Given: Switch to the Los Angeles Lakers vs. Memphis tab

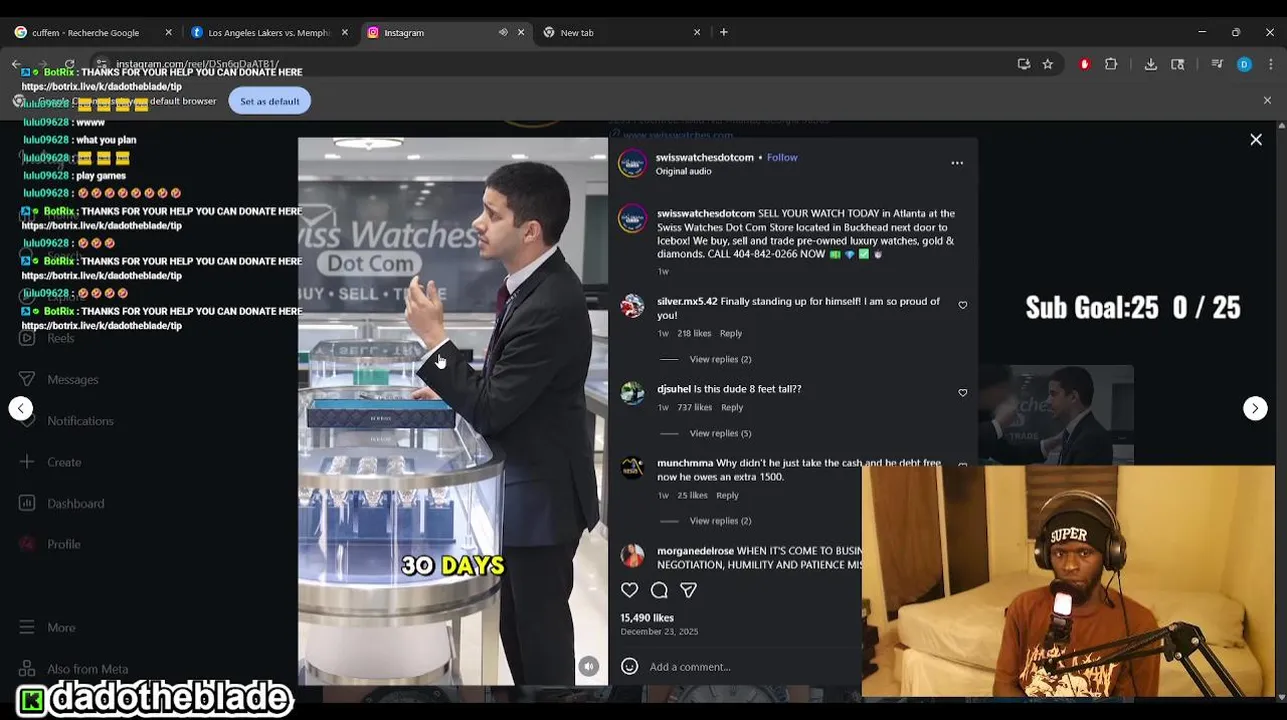Looking at the screenshot, I should [269, 32].
